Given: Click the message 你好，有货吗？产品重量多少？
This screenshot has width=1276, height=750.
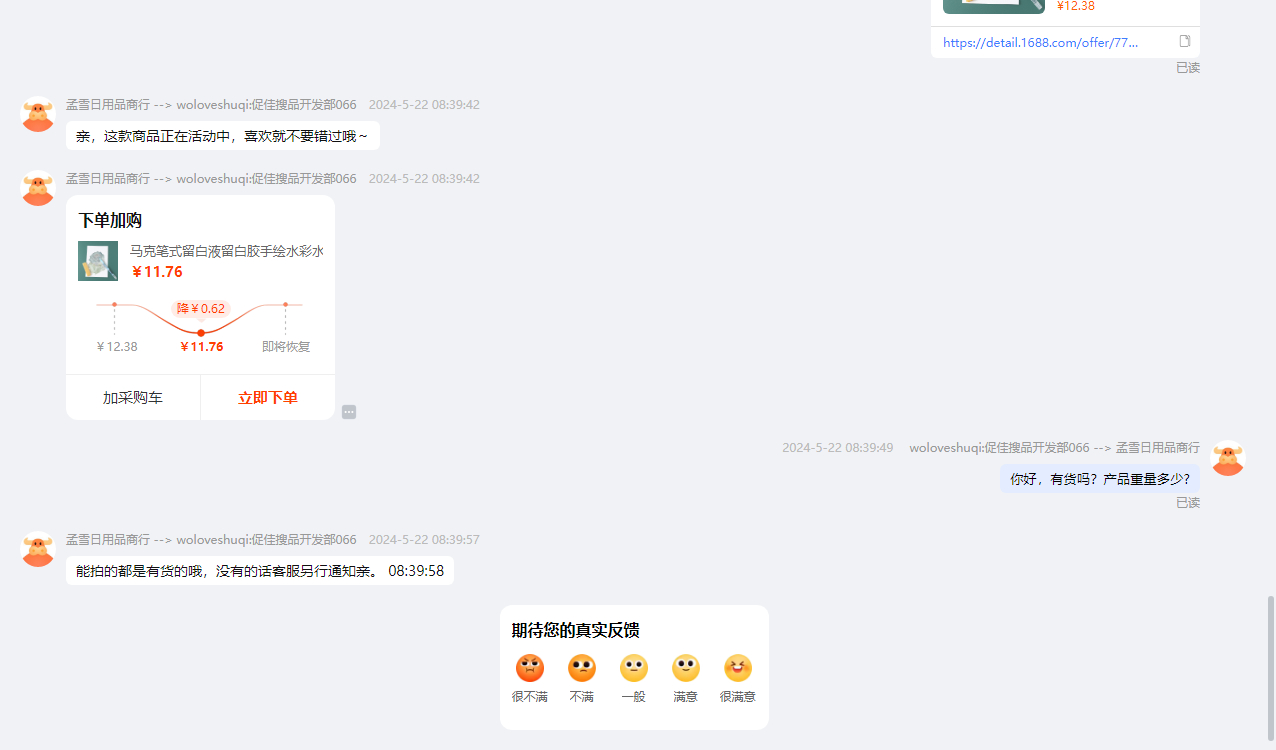Looking at the screenshot, I should 1100,479.
